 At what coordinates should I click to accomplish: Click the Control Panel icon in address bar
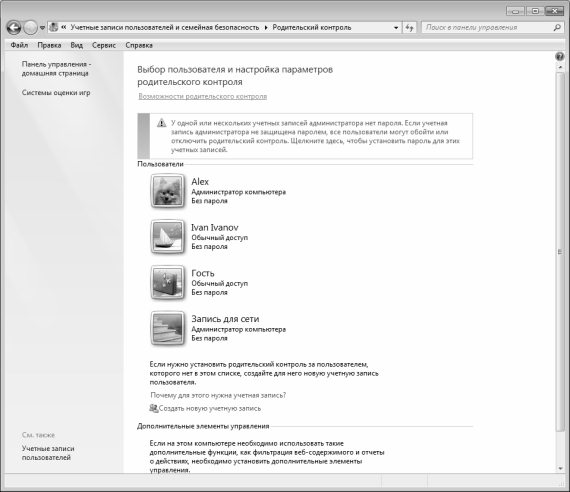(x=54, y=27)
